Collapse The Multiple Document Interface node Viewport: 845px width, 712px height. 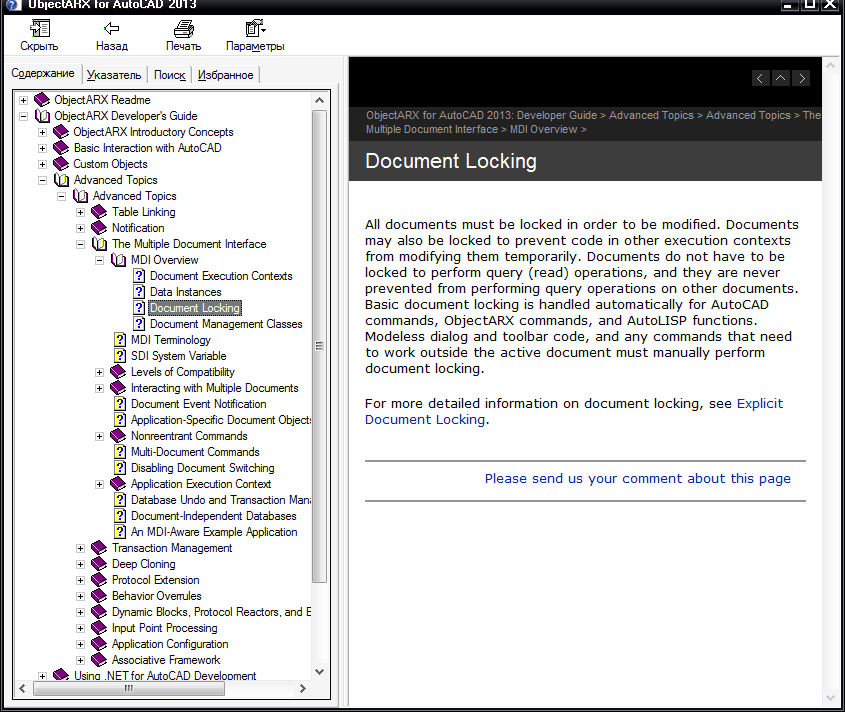click(x=80, y=244)
